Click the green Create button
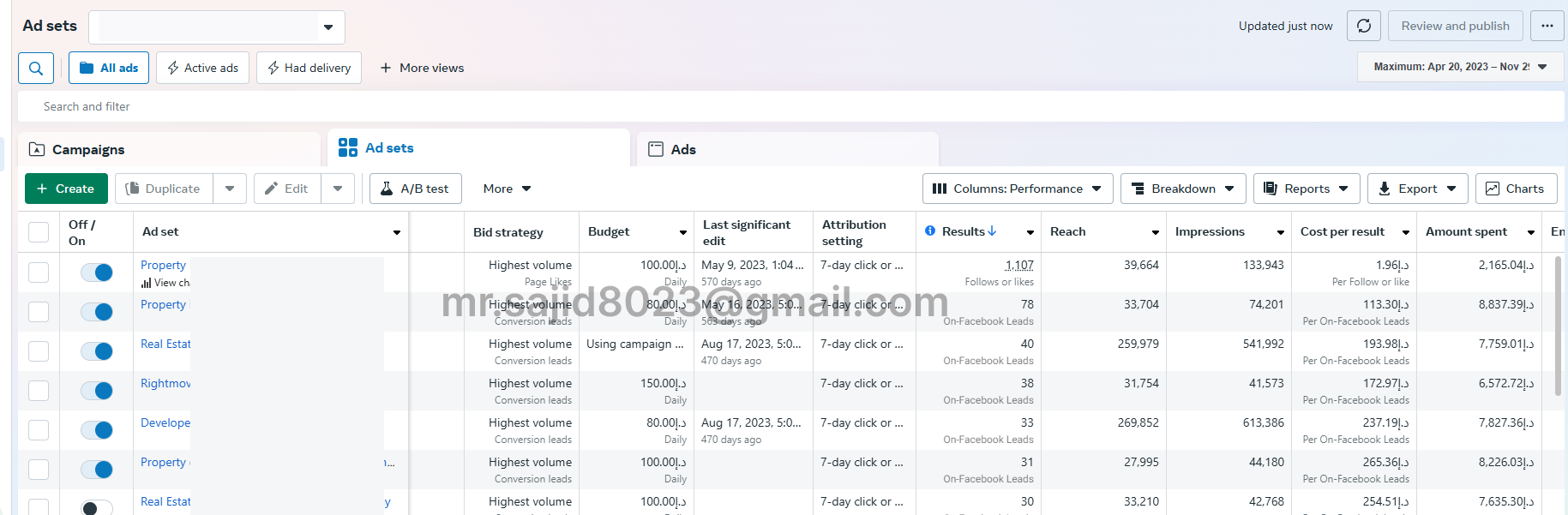This screenshot has height=515, width=1568. pyautogui.click(x=66, y=189)
